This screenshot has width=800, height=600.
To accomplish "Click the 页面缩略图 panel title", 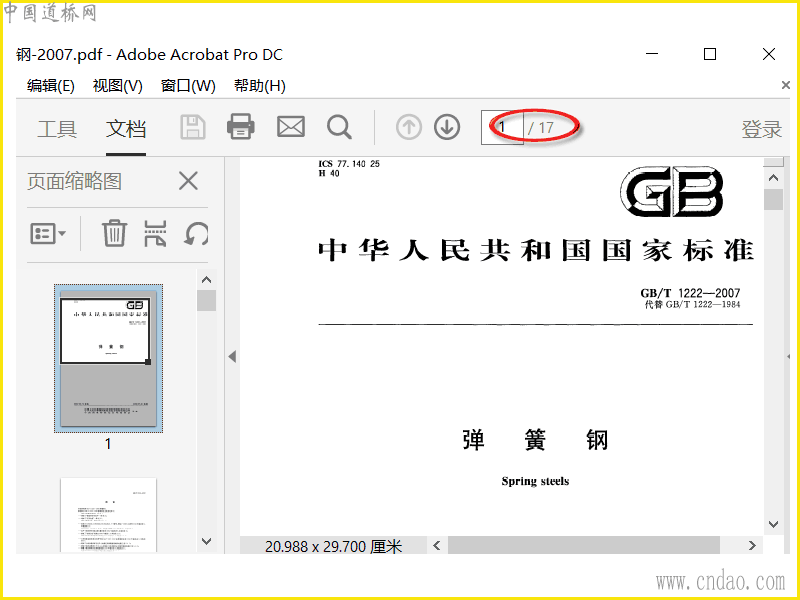I will coord(74,181).
